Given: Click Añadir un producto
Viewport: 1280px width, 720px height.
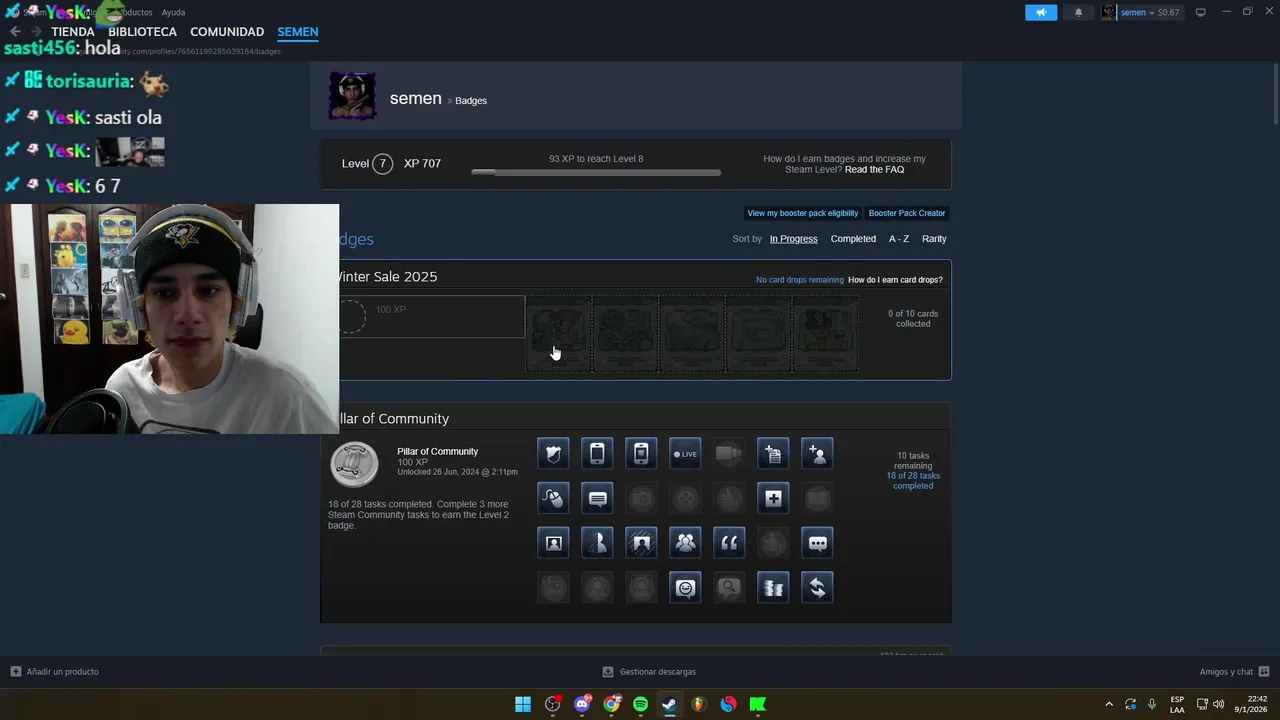Looking at the screenshot, I should point(55,672).
